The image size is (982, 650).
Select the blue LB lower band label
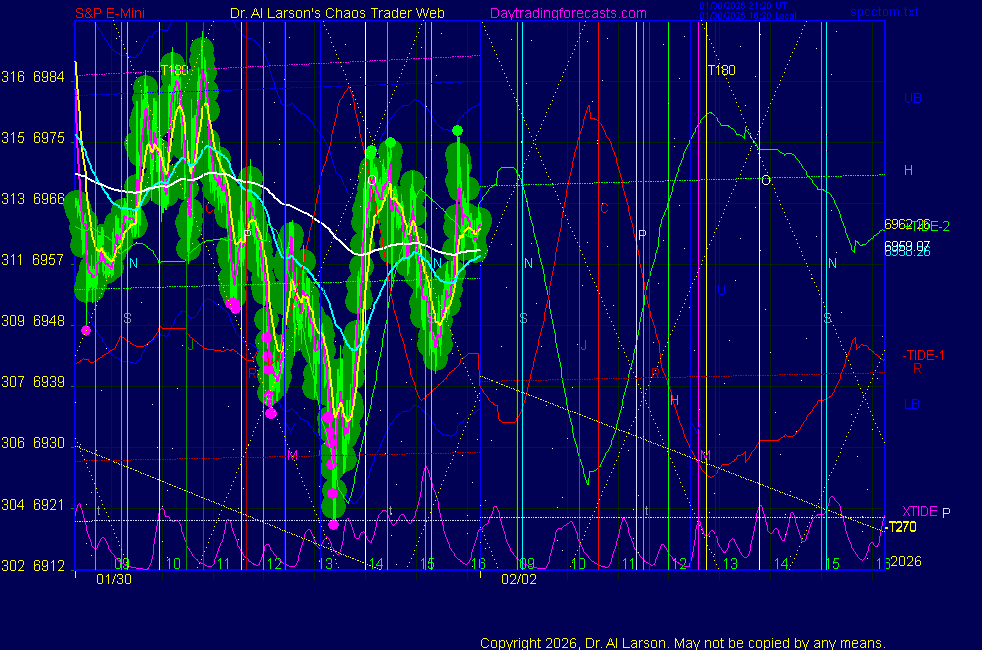(x=912, y=405)
